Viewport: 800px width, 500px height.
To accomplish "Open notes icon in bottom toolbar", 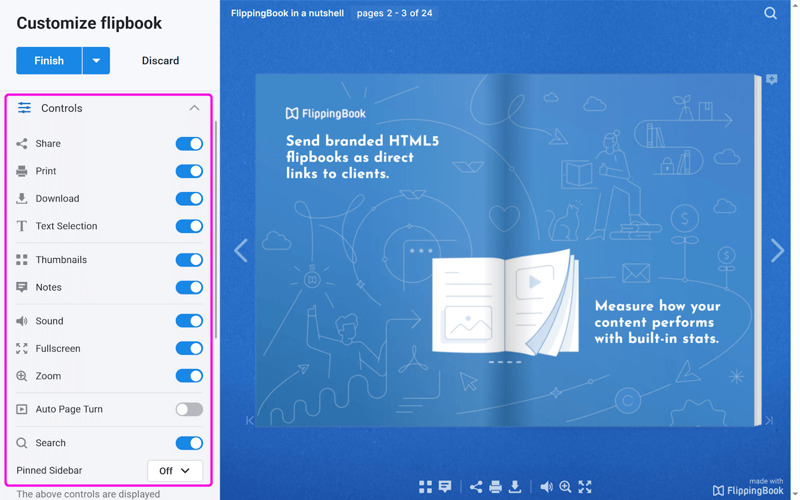I will (x=445, y=487).
